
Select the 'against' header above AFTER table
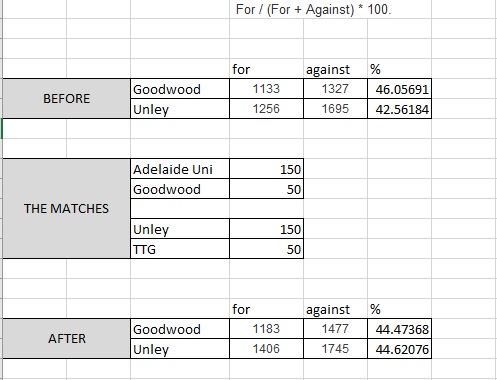tap(328, 309)
